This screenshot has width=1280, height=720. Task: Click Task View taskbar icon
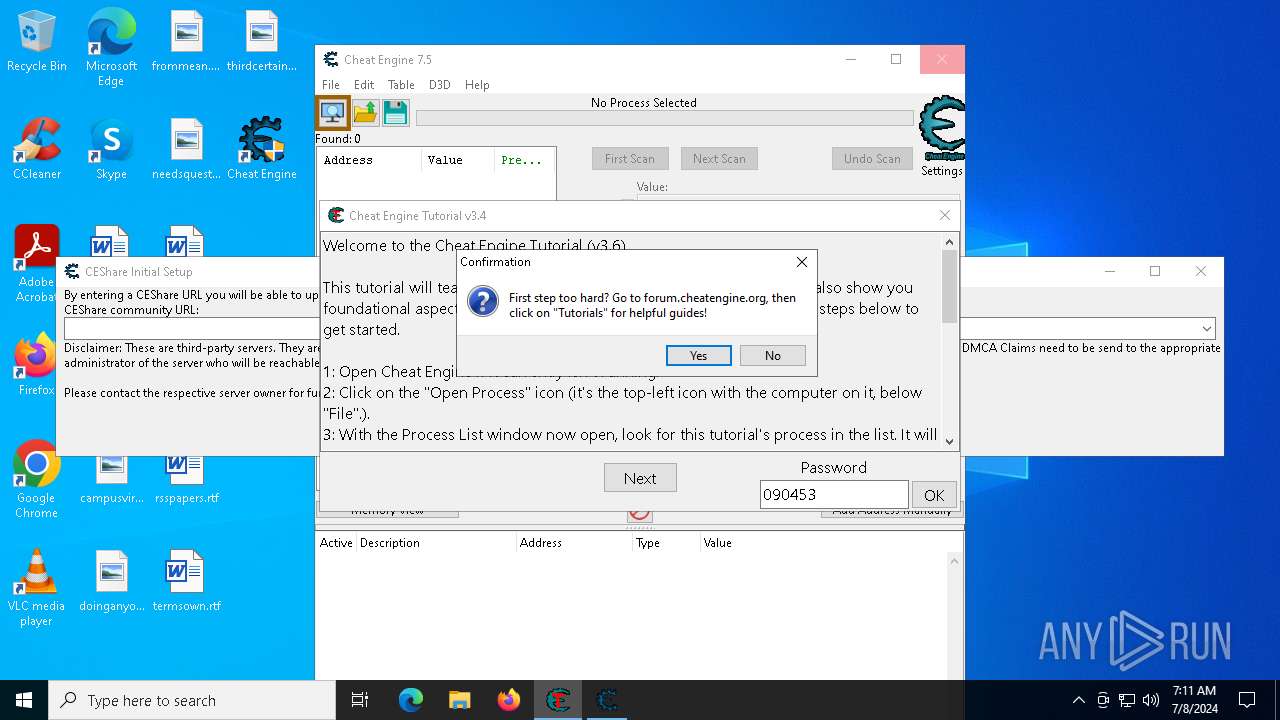point(360,700)
